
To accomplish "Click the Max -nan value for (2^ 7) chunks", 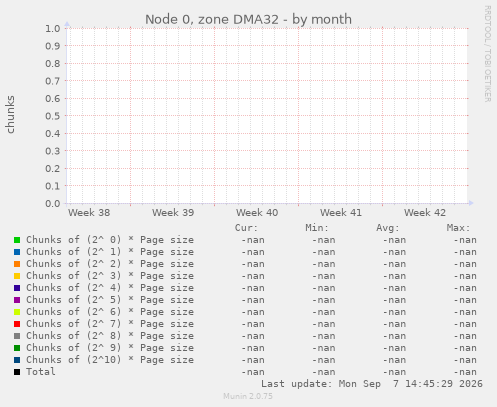I will coord(465,324).
